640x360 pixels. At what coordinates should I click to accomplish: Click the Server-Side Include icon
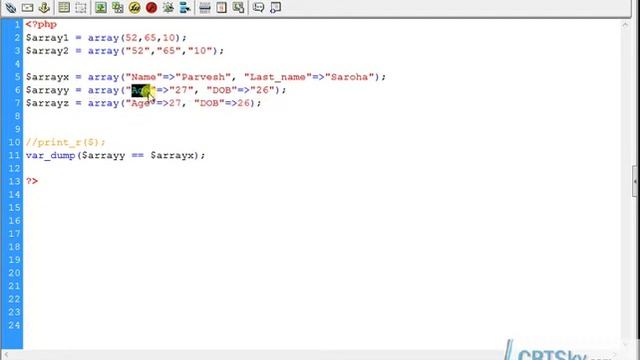238,7
